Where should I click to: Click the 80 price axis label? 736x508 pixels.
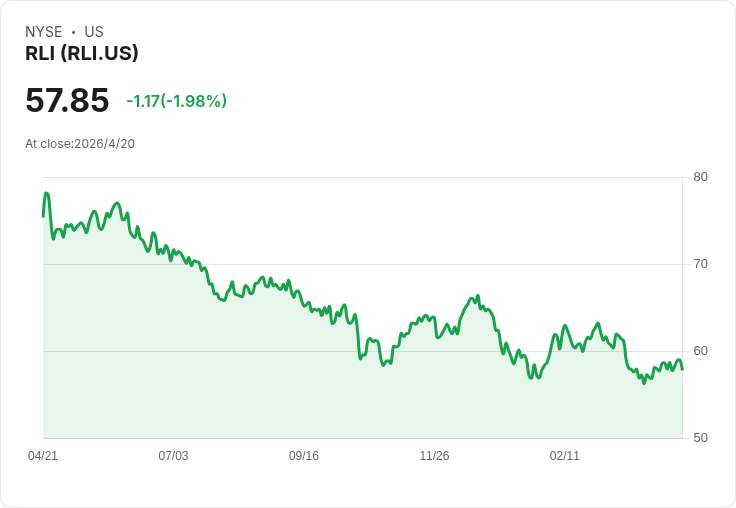click(700, 177)
